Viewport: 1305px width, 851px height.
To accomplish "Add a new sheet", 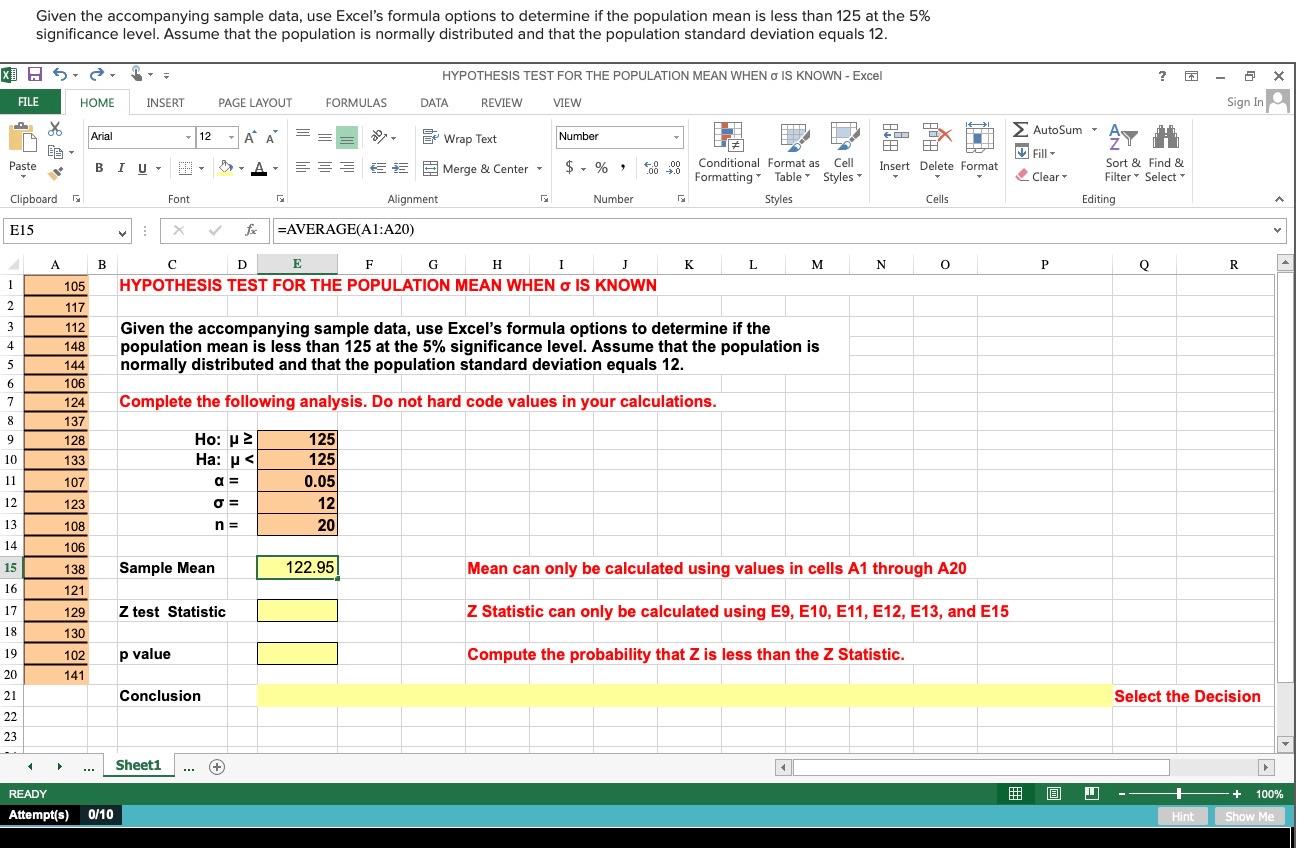I will click(216, 767).
